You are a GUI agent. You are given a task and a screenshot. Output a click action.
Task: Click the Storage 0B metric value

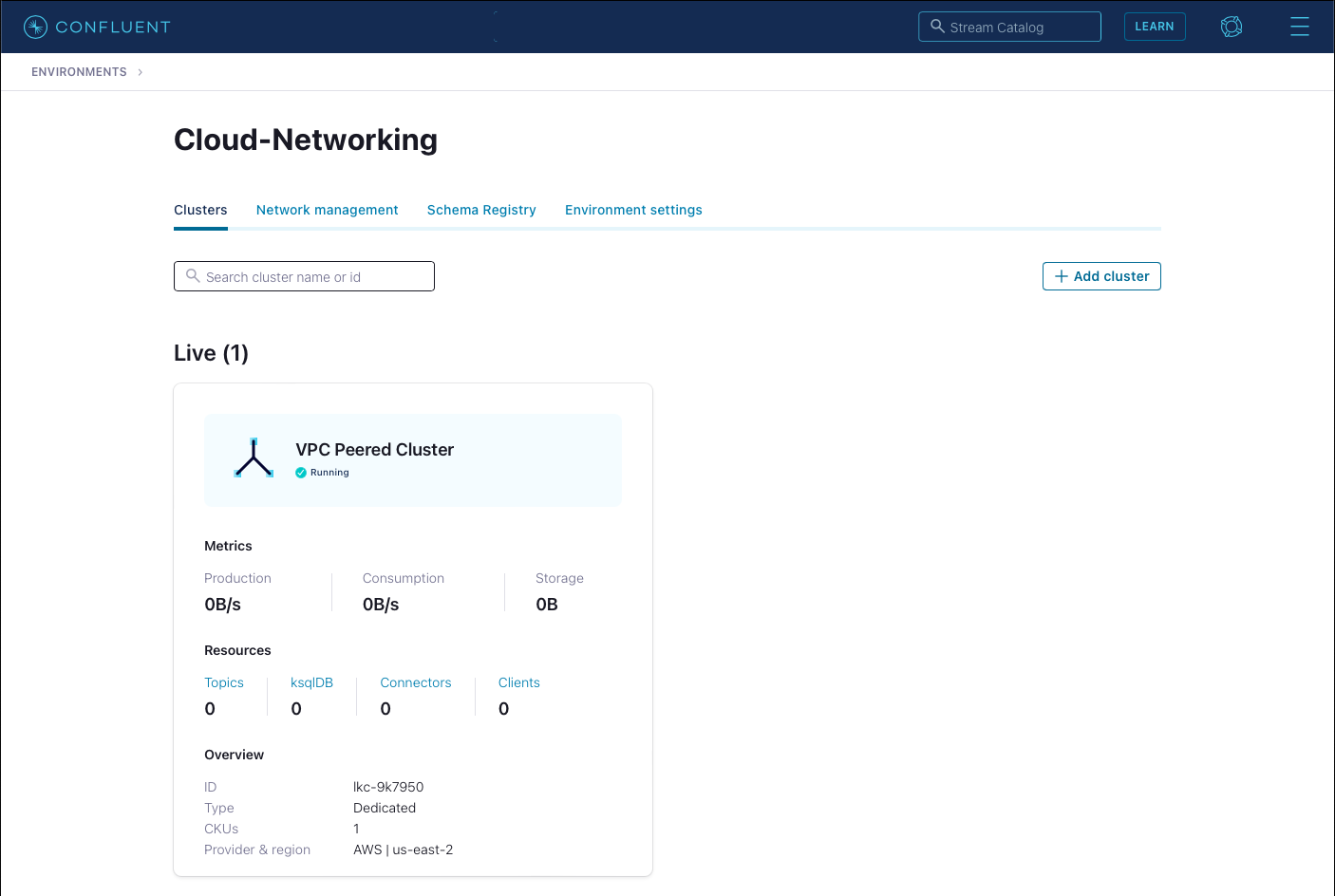pyautogui.click(x=547, y=605)
